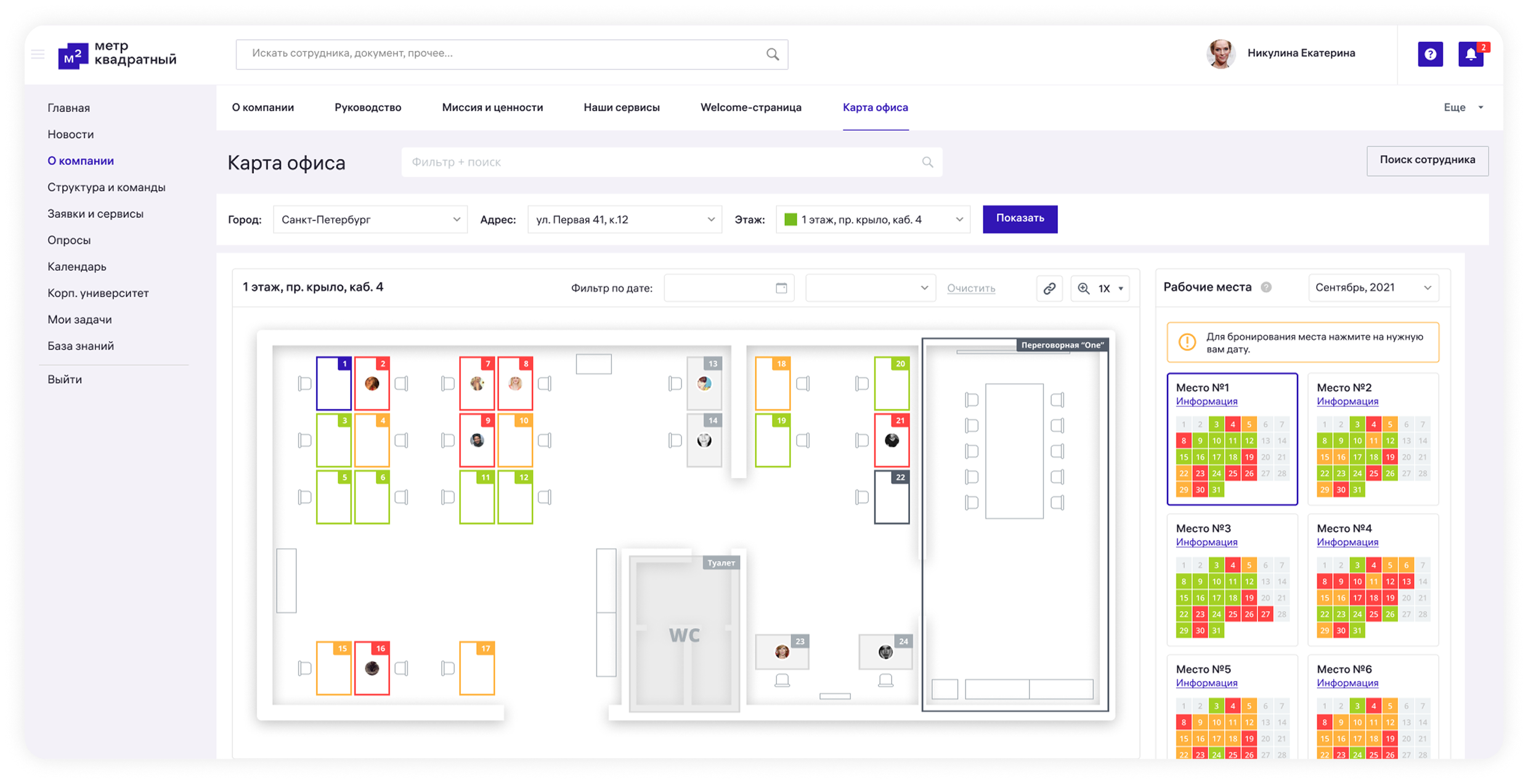
Task: Click the notification bell icon
Action: pyautogui.click(x=1471, y=54)
